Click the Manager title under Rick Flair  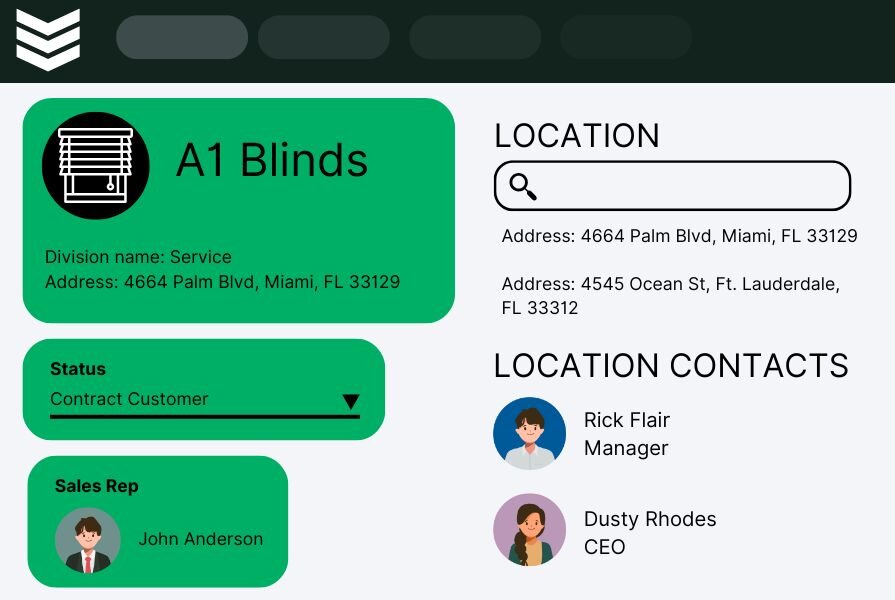626,449
